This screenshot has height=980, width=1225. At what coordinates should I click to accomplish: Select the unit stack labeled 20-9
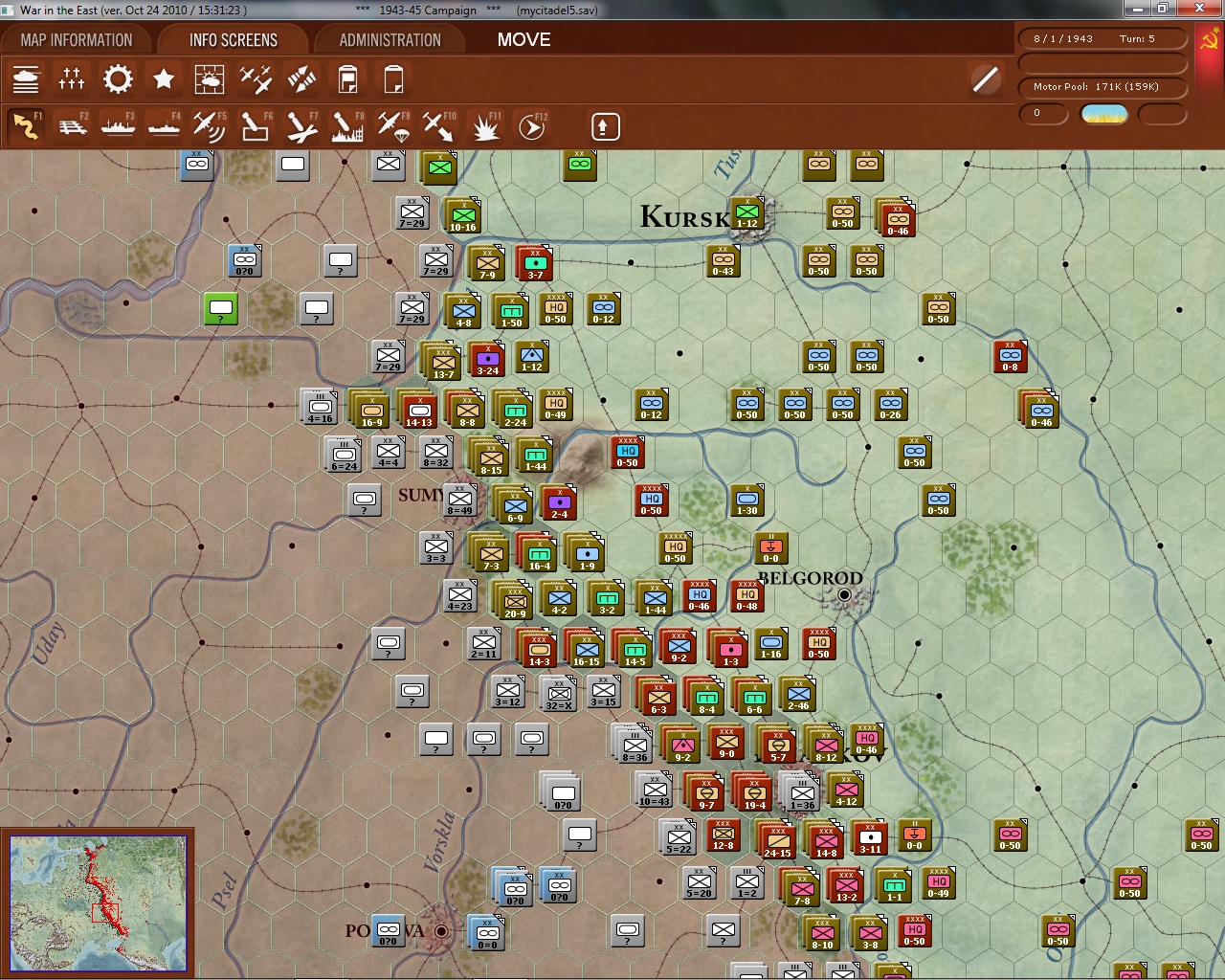(513, 601)
